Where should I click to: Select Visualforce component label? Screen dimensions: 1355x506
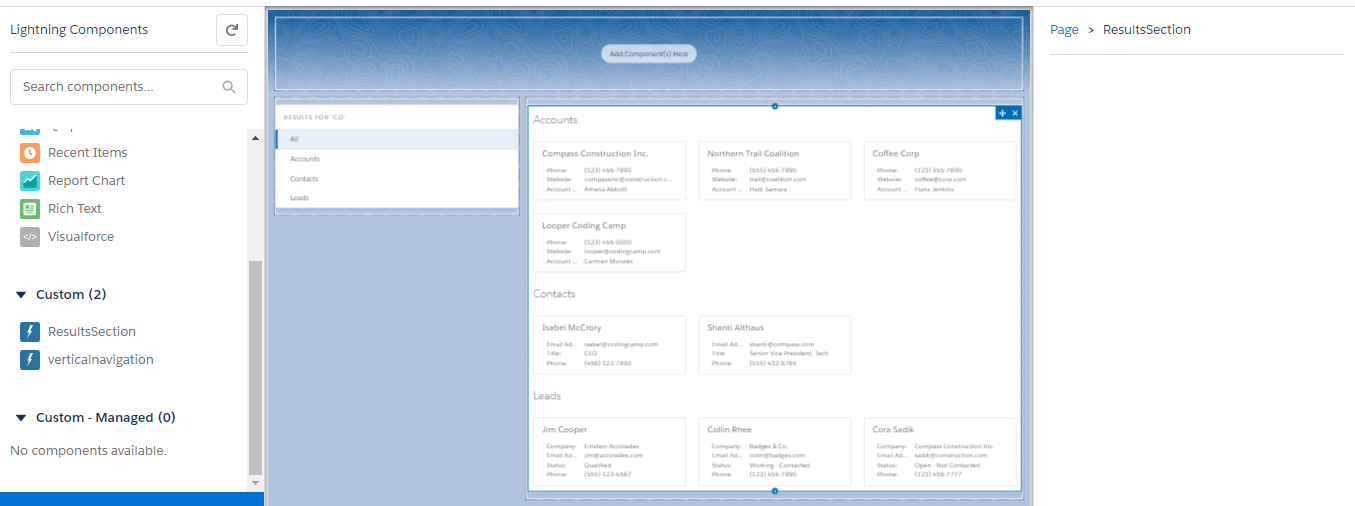click(81, 237)
